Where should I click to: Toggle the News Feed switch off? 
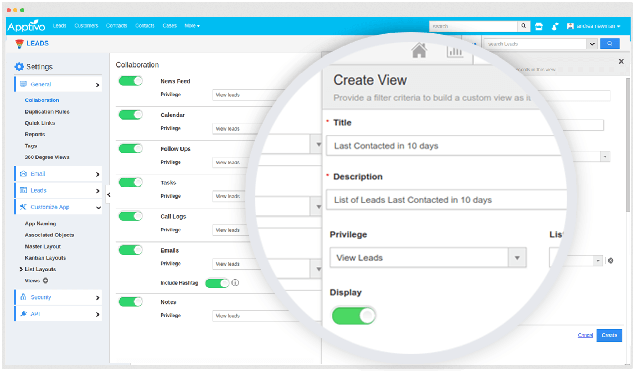point(130,81)
